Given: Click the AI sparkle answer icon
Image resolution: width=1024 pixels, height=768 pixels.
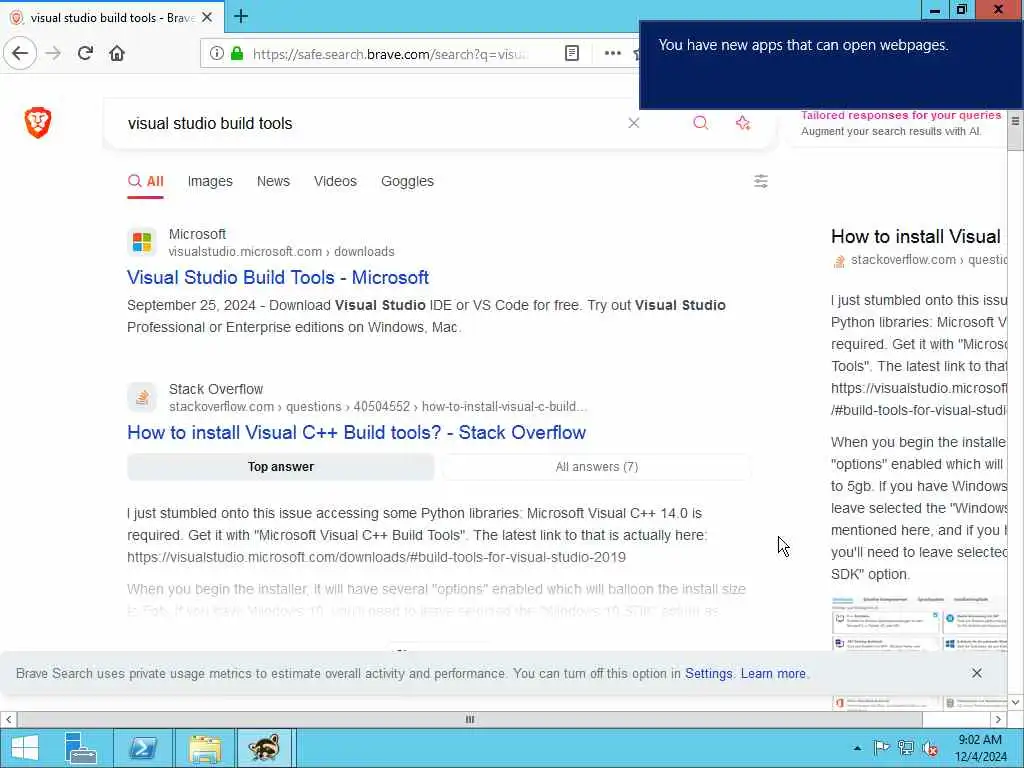Looking at the screenshot, I should 743,123.
